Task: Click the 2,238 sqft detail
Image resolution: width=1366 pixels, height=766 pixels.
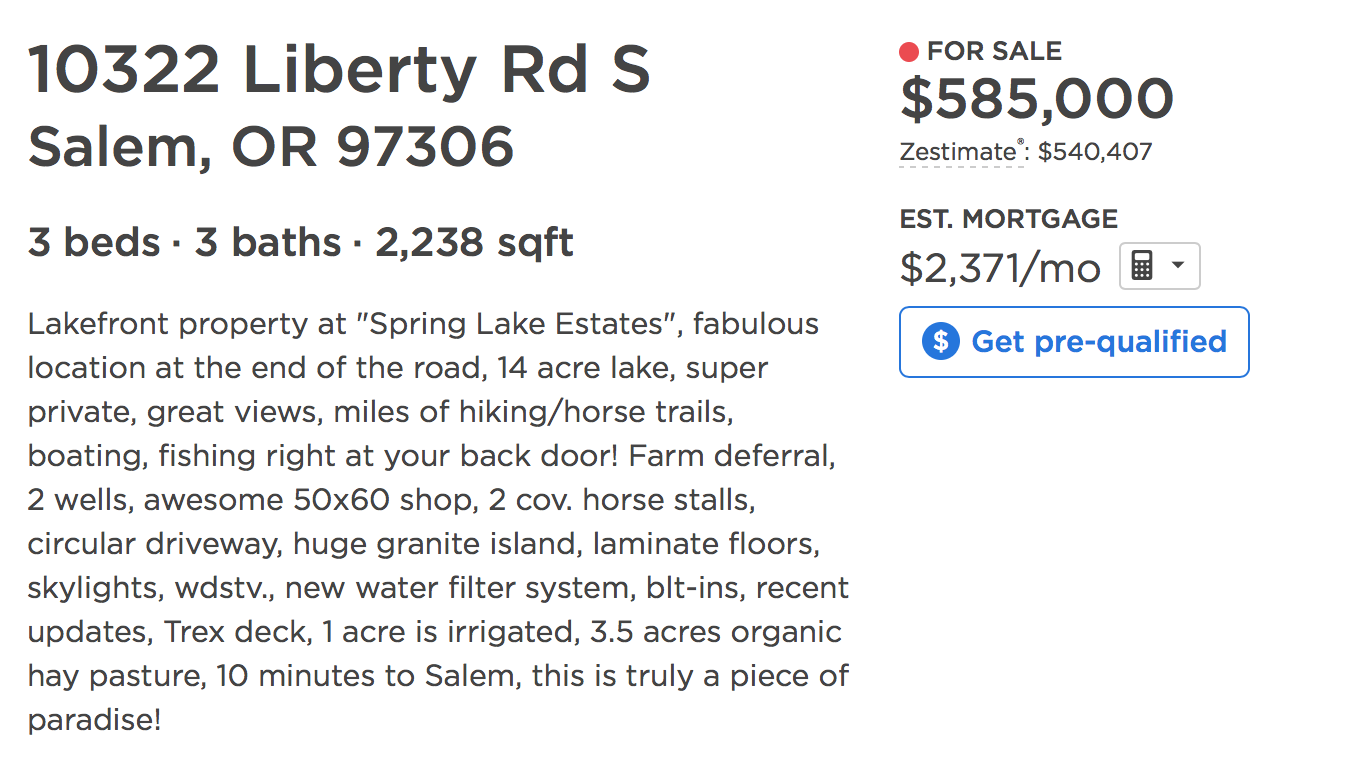Action: (474, 243)
